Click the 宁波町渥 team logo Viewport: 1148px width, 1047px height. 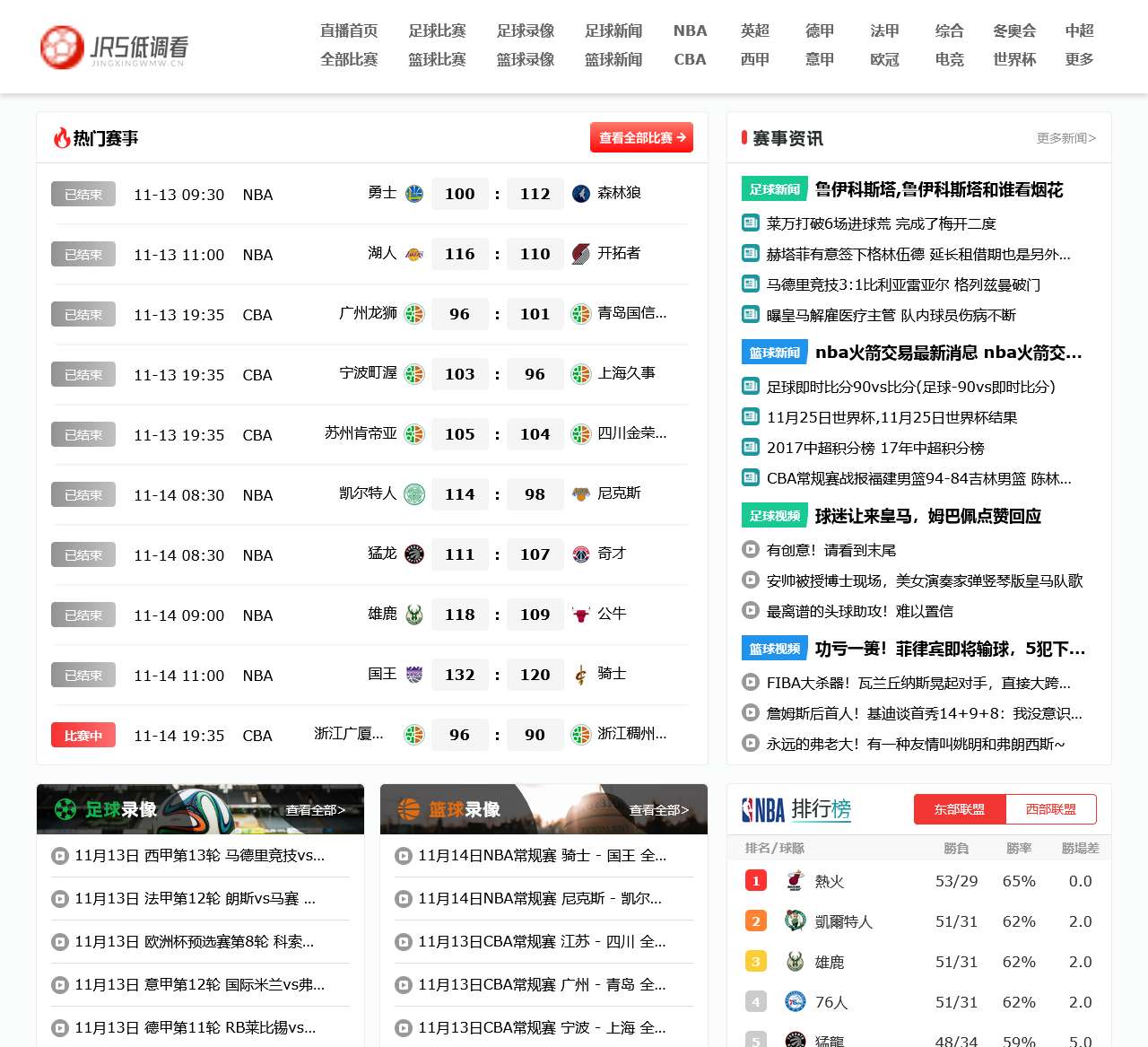point(414,374)
